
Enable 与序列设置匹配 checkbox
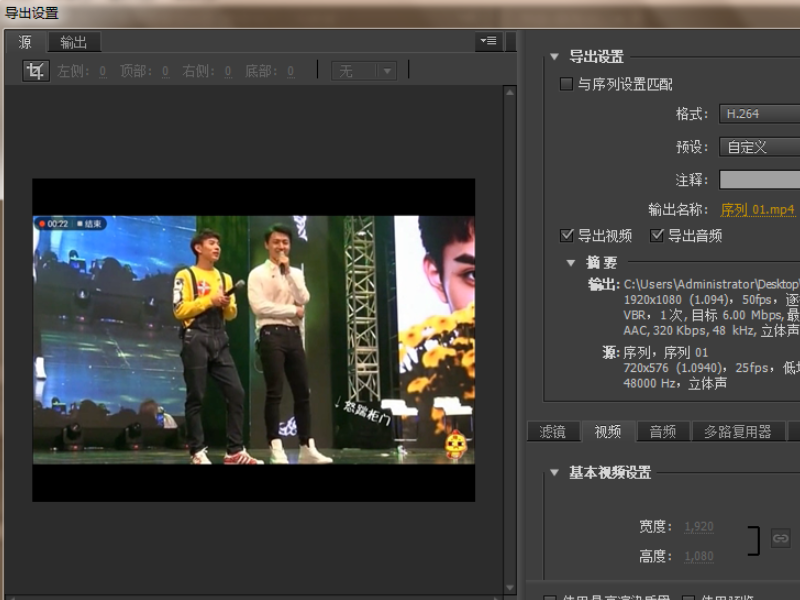pos(567,85)
